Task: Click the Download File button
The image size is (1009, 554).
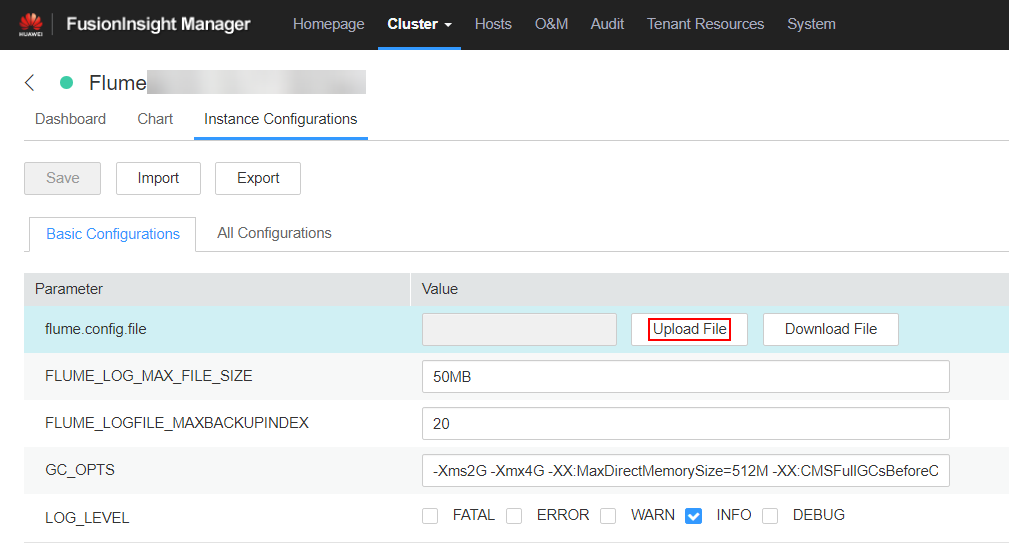Action: tap(830, 329)
